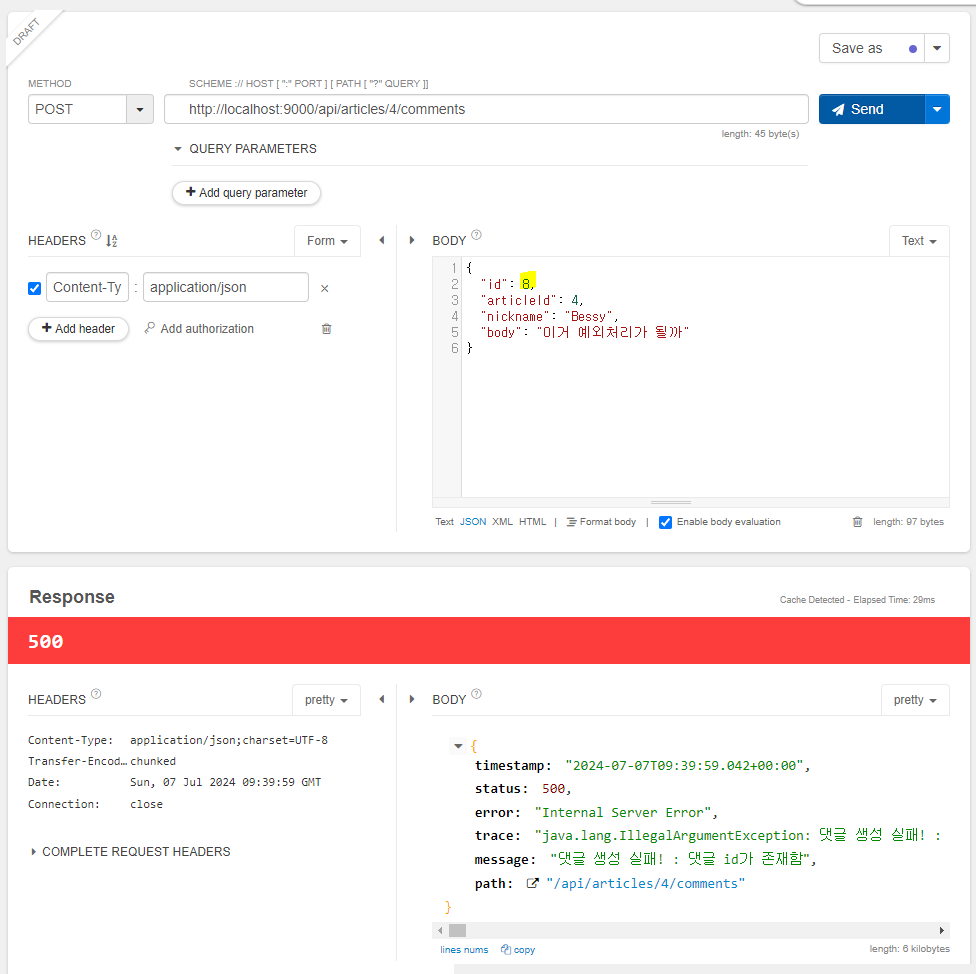
Task: Expand COMPLETE REQUEST HEADERS
Action: click(131, 851)
